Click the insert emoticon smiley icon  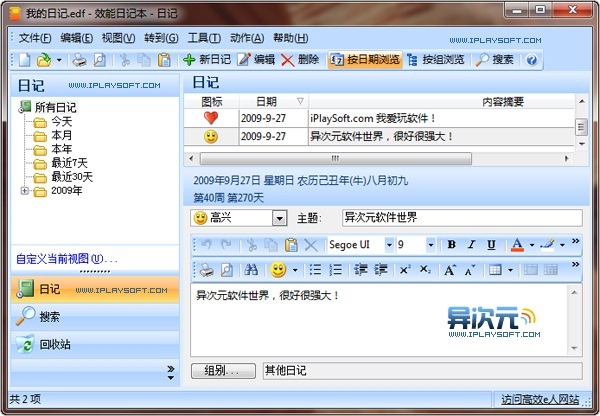pos(278,270)
